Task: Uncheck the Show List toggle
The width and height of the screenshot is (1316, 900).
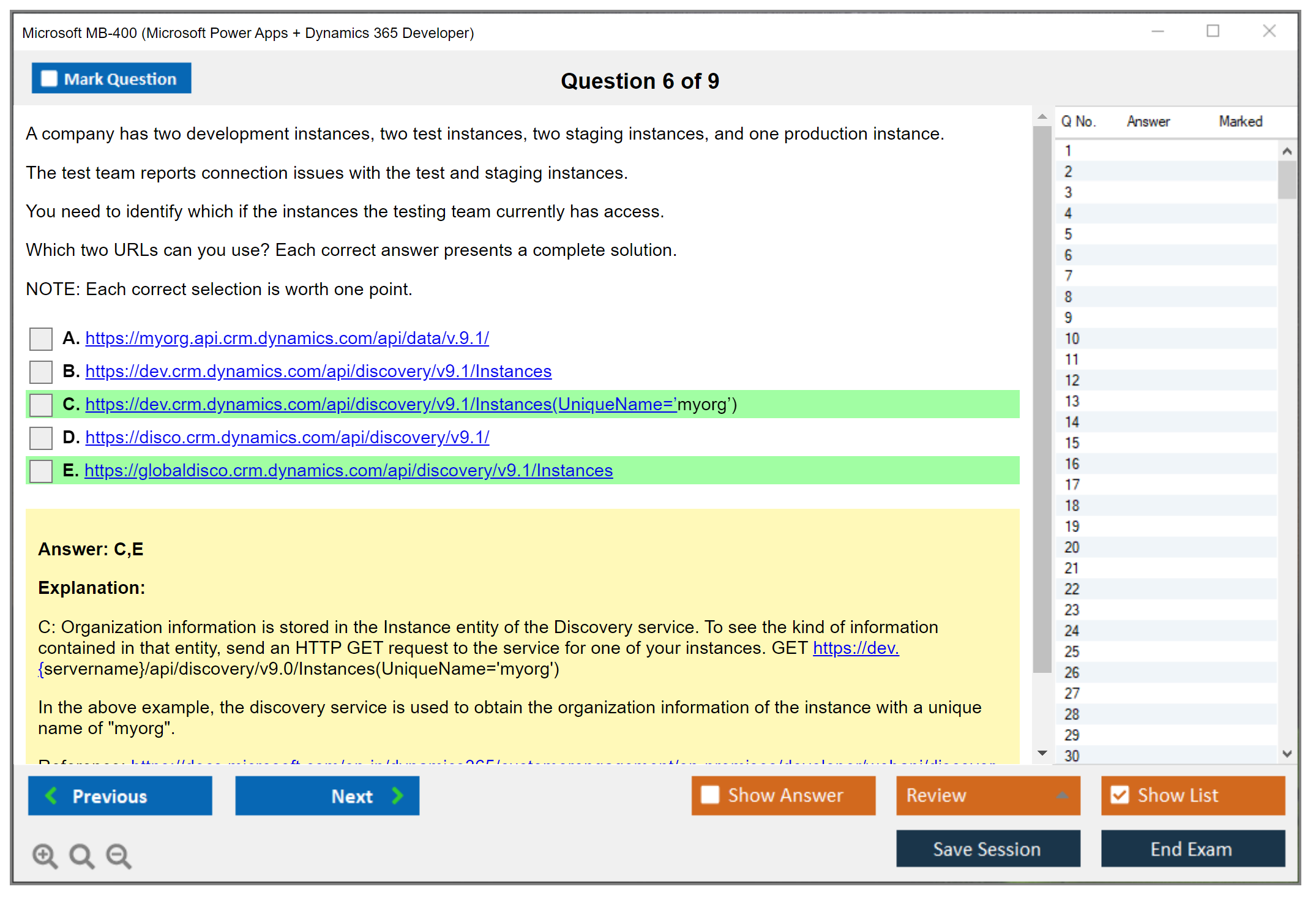Action: point(1120,795)
